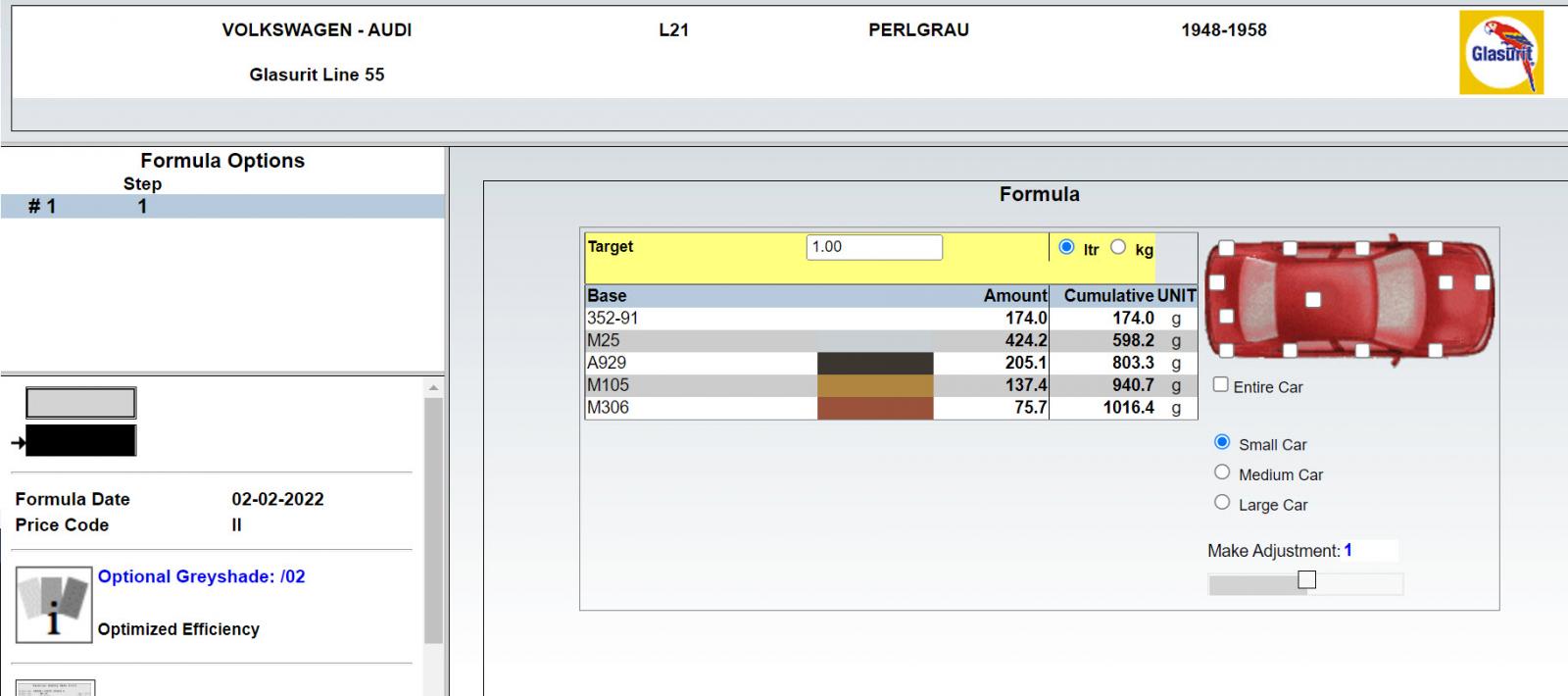Click the 1948-1958 year range
1568x696 pixels.
[x=1224, y=30]
